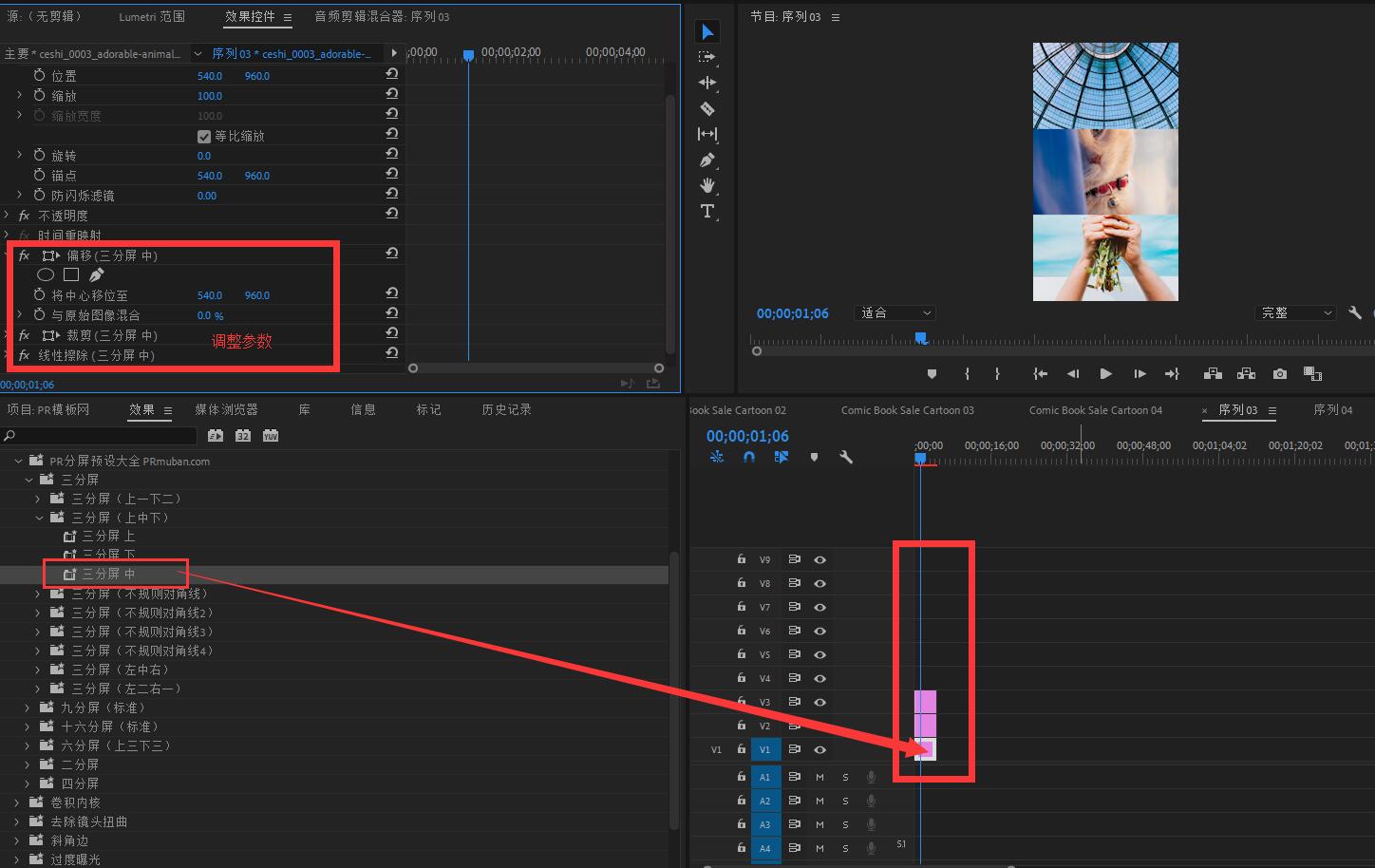Mute audio track A1
This screenshot has height=868, width=1375.
tap(819, 777)
